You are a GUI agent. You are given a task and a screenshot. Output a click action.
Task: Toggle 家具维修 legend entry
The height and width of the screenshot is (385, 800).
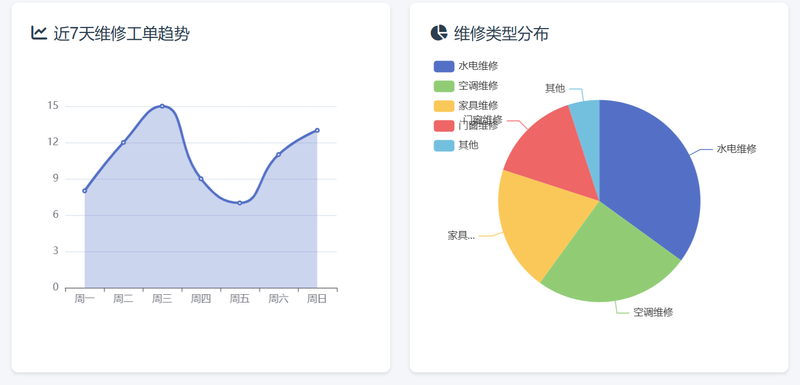pyautogui.click(x=466, y=106)
